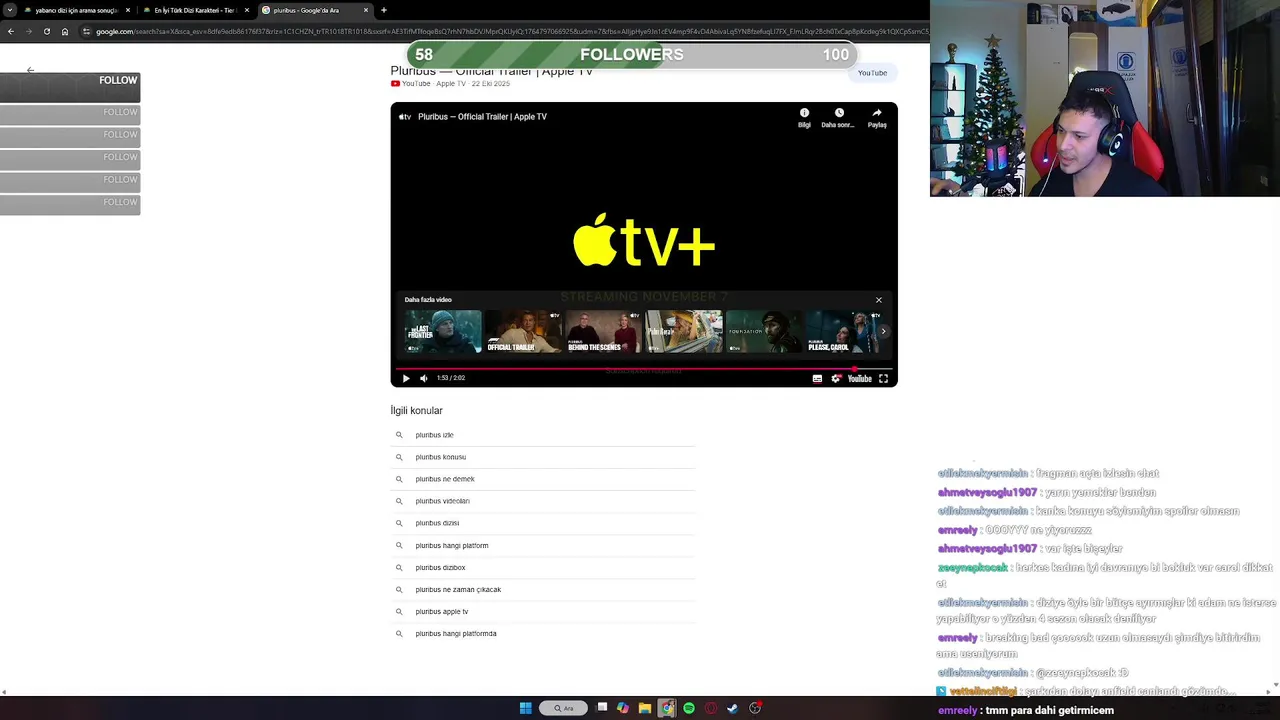This screenshot has height=720, width=1280.
Task: Switch to 'En İyi Türk Dizi Karakteri' tab
Action: point(194,10)
